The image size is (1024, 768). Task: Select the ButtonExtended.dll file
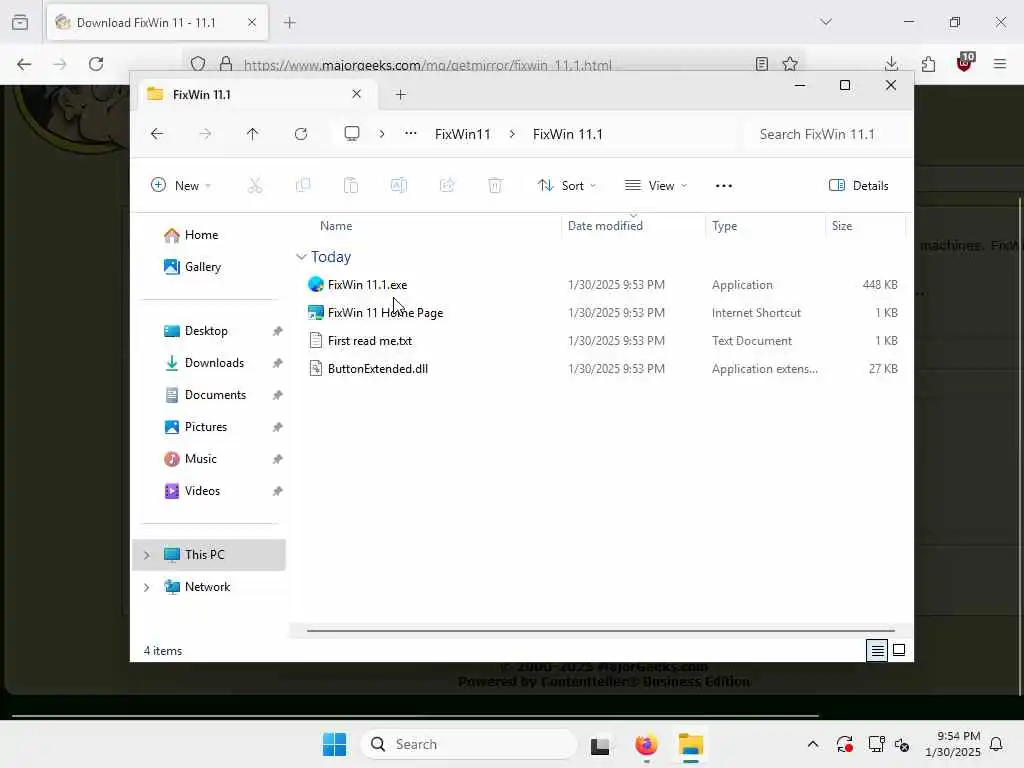tap(377, 369)
